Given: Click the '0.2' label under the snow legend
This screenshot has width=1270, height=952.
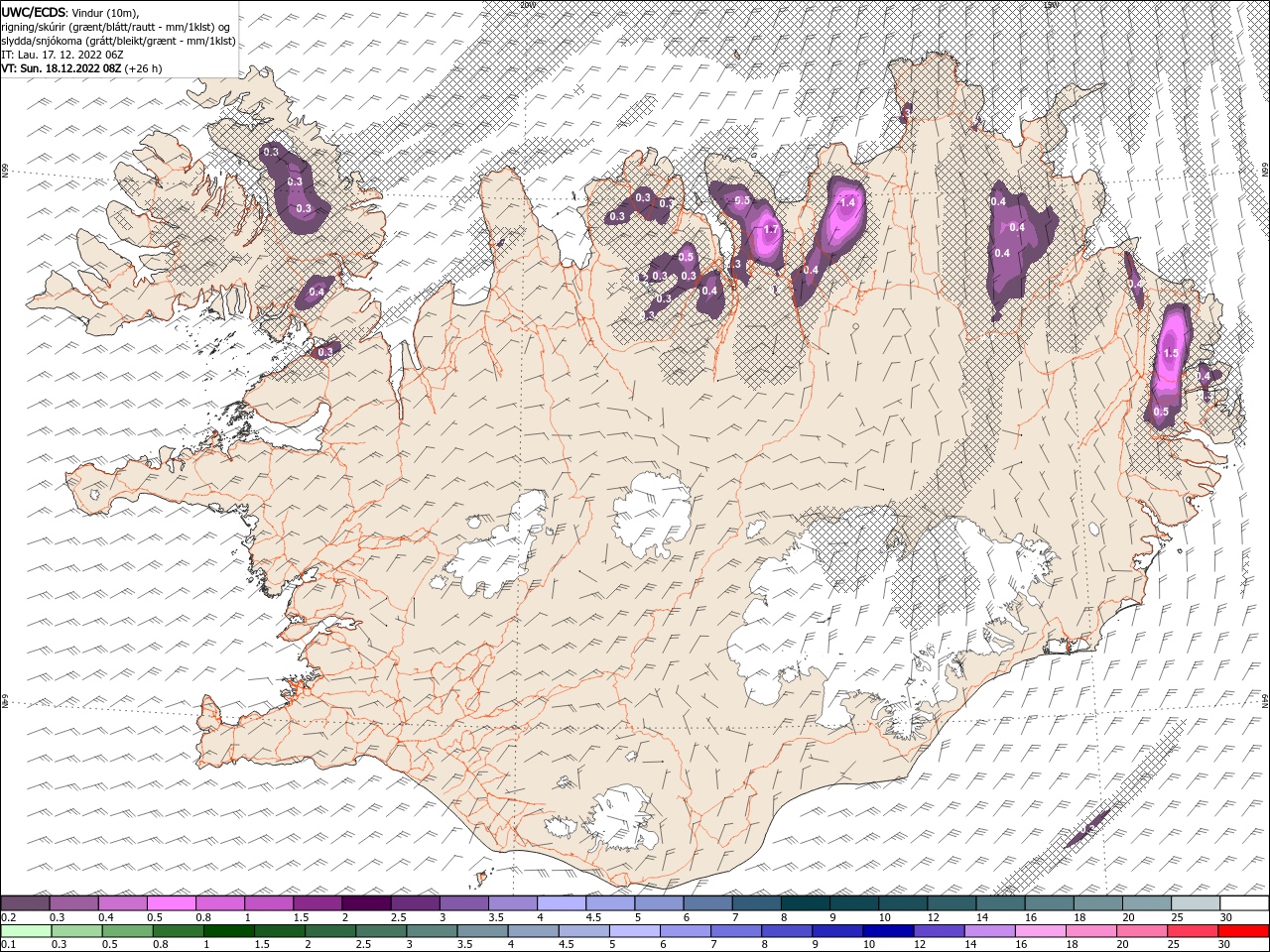Looking at the screenshot, I should (x=9, y=917).
